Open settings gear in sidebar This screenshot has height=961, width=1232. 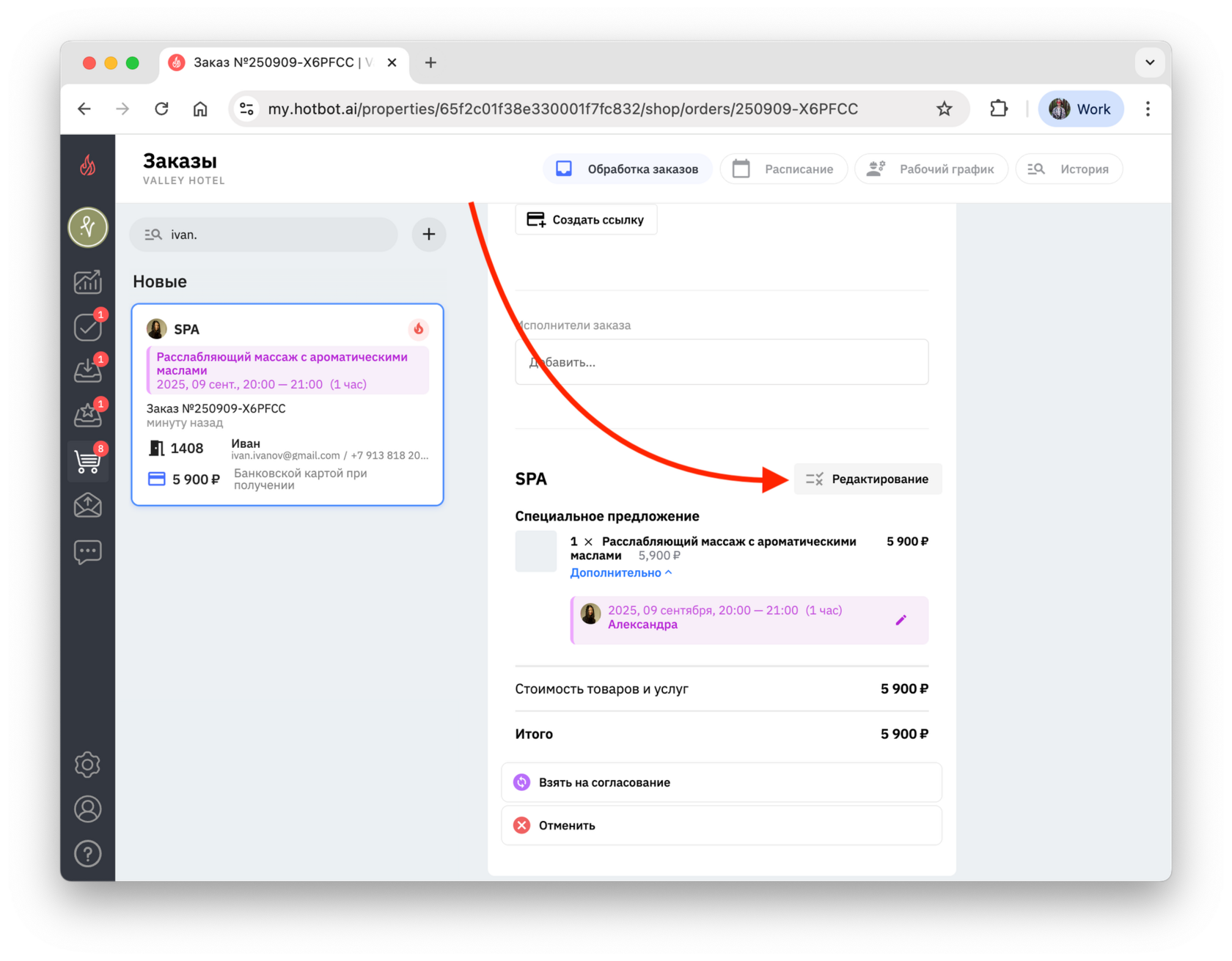tap(88, 765)
